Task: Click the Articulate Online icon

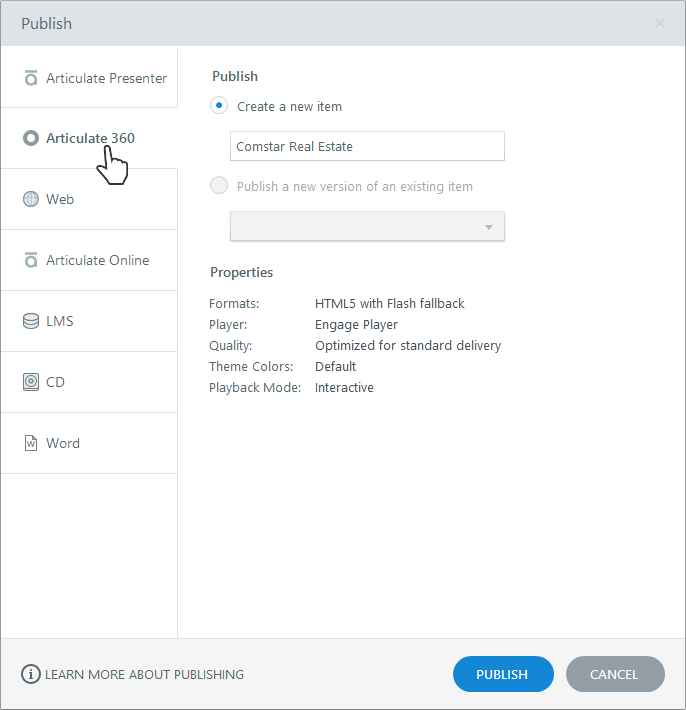Action: (31, 260)
